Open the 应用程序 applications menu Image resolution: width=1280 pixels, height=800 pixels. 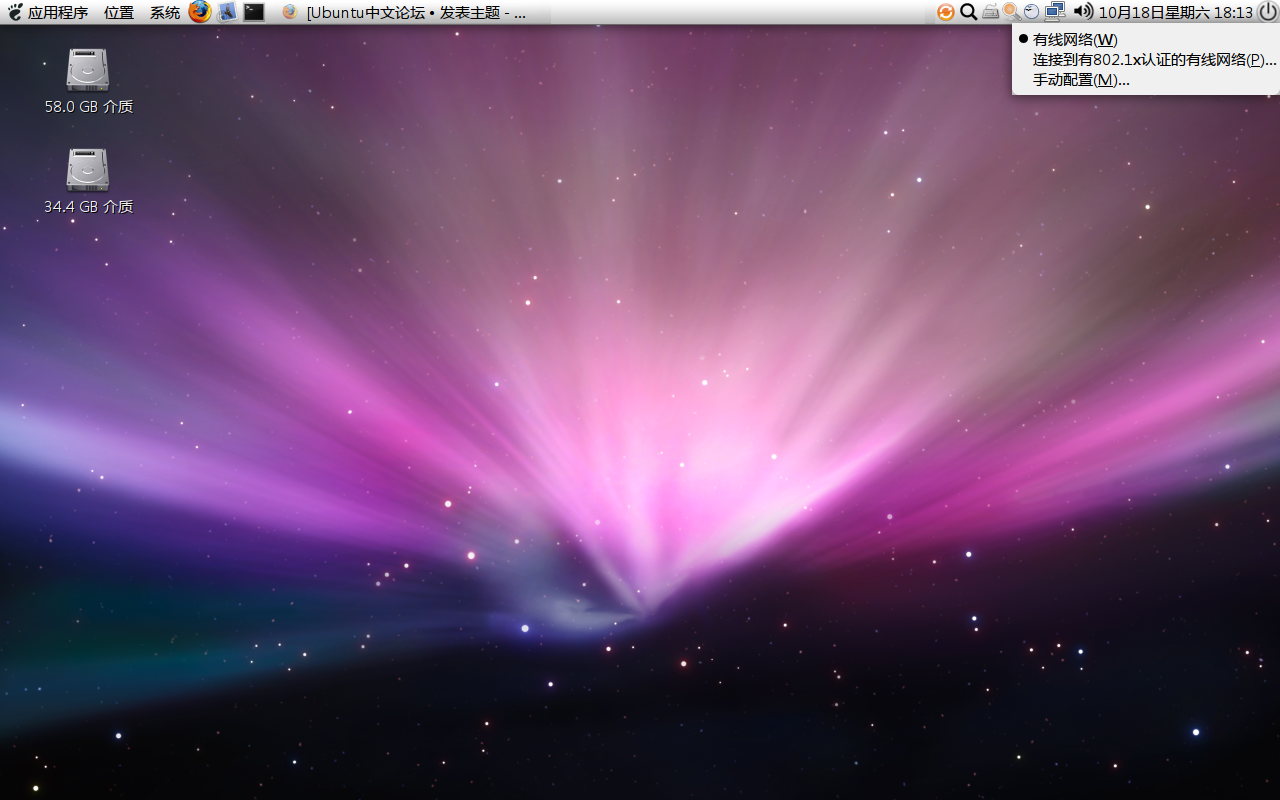click(x=48, y=12)
